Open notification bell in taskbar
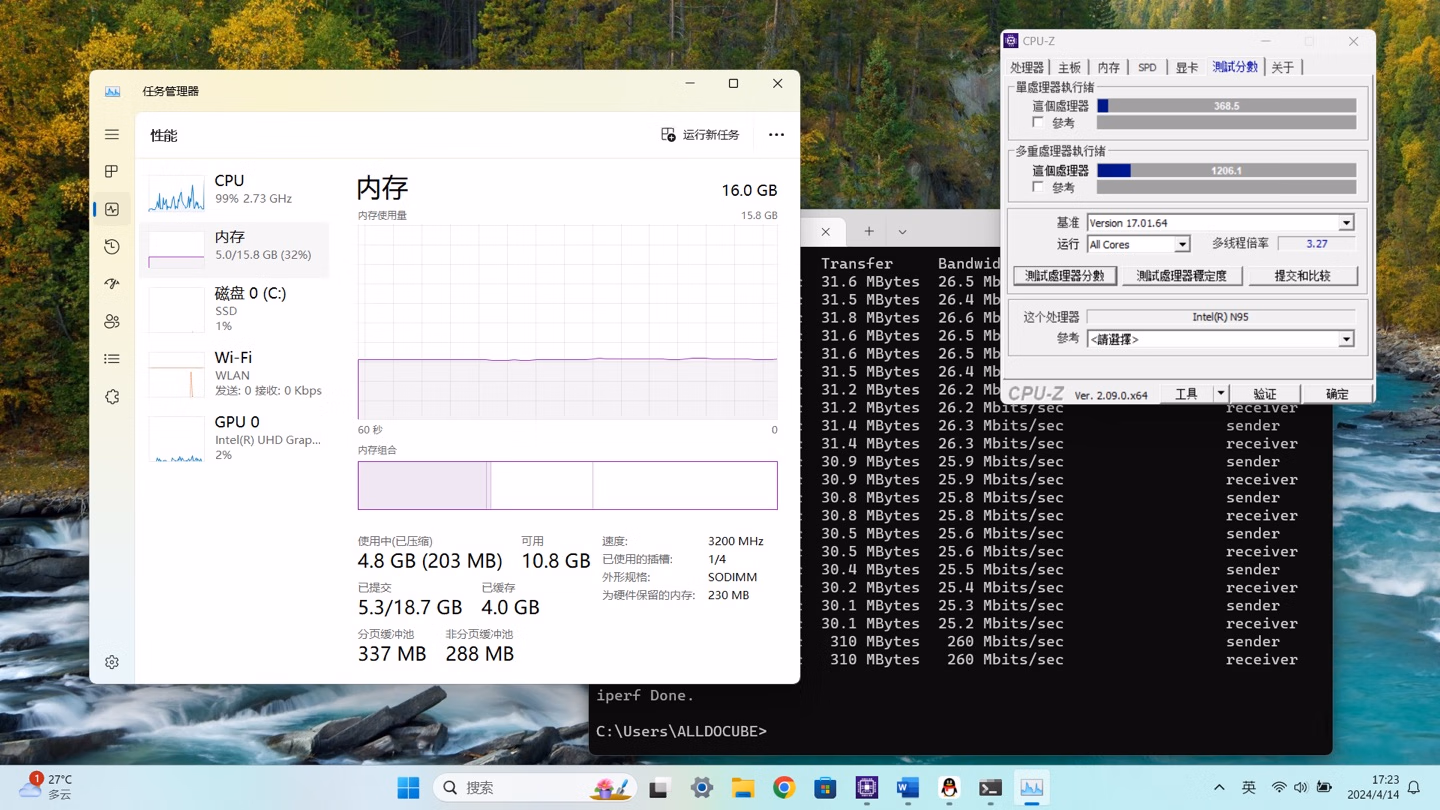 point(1414,788)
